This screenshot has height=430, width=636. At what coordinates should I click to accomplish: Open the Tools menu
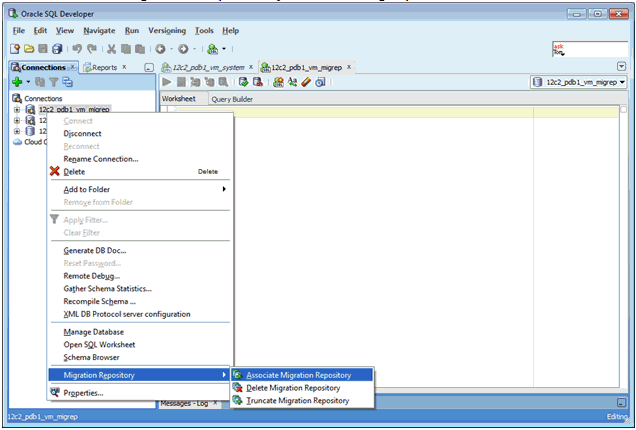coord(204,31)
